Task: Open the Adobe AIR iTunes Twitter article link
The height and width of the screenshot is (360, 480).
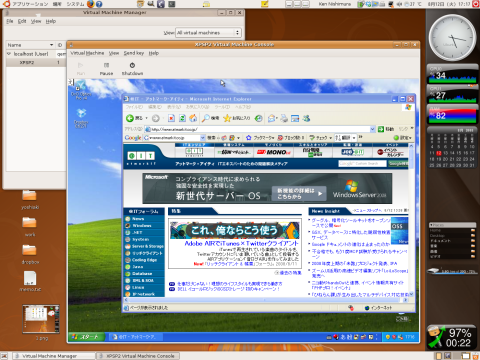Action: pyautogui.click(x=241, y=243)
